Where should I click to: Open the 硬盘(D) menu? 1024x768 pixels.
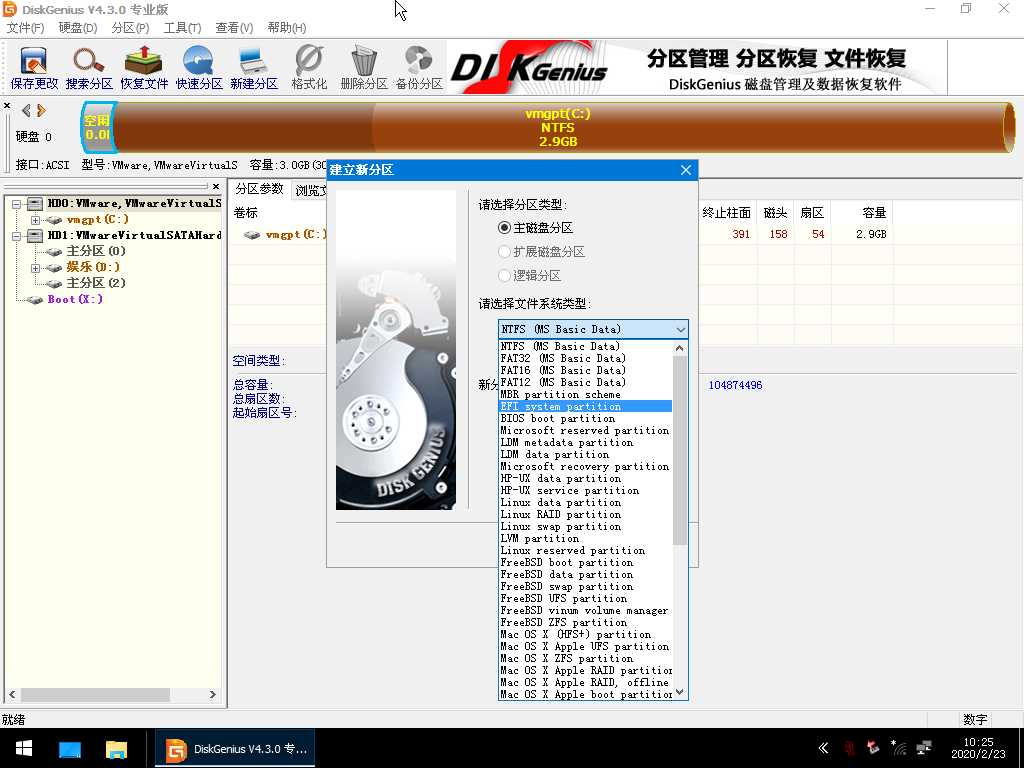(x=78, y=27)
